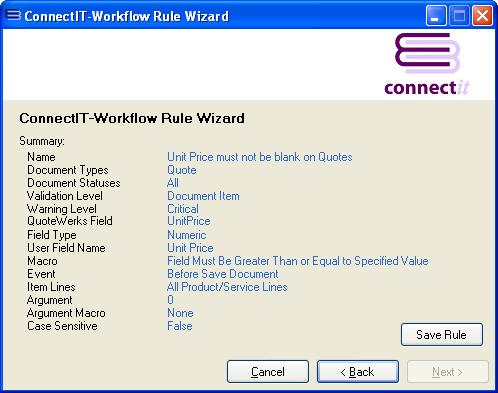498x393 pixels.
Task: Click the 'Event' label
Action: [x=41, y=274]
